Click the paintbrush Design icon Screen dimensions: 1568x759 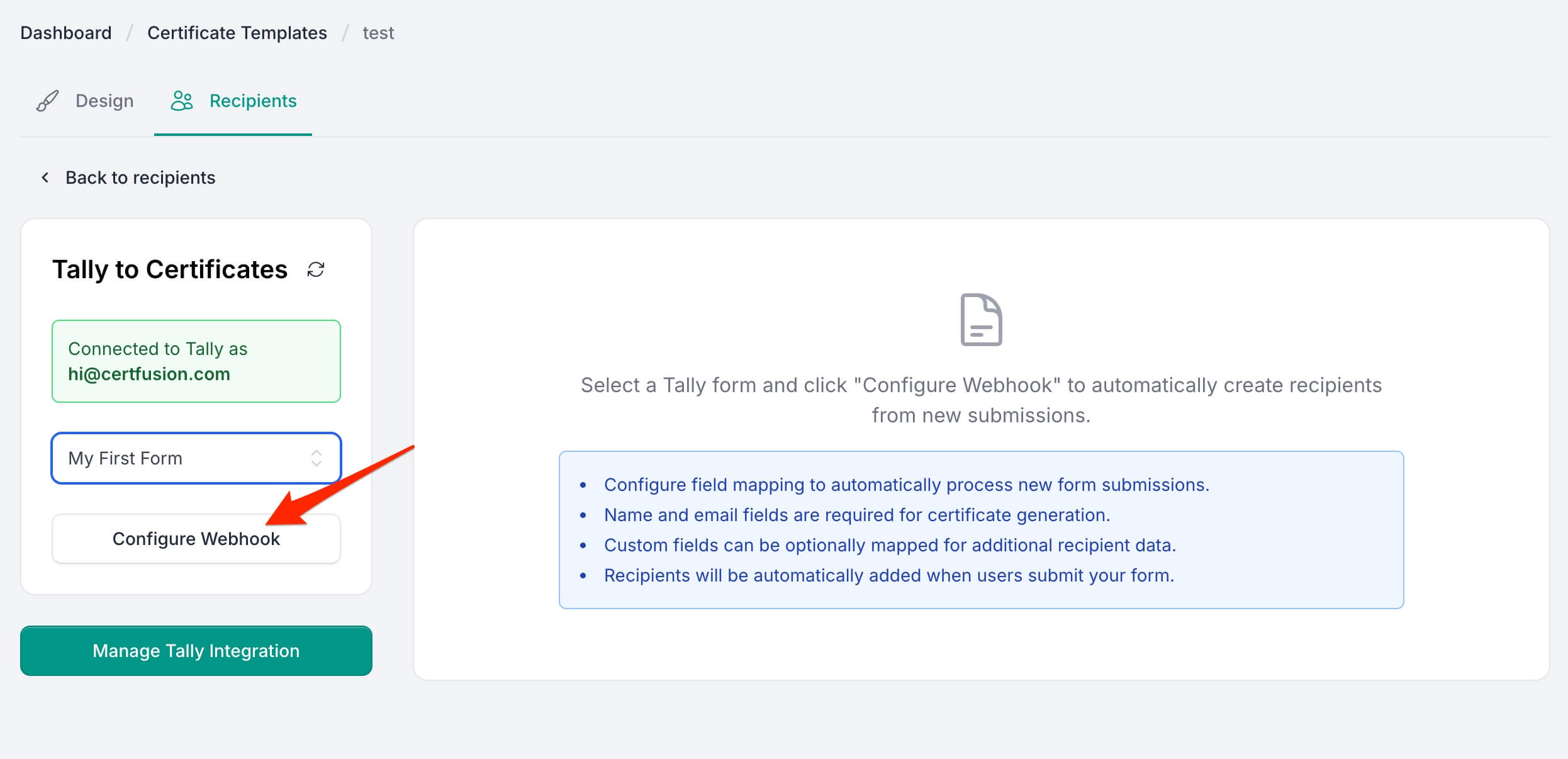(47, 101)
